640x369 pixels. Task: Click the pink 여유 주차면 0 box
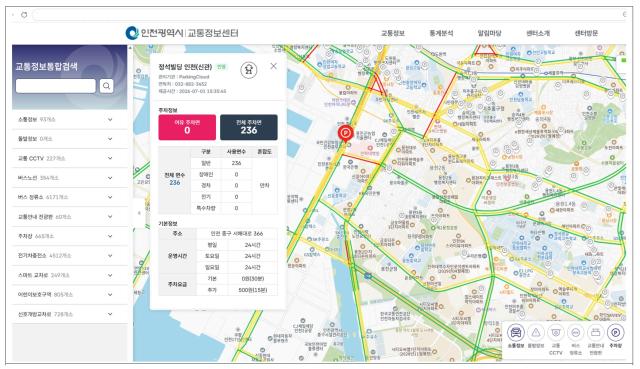pyautogui.click(x=187, y=127)
